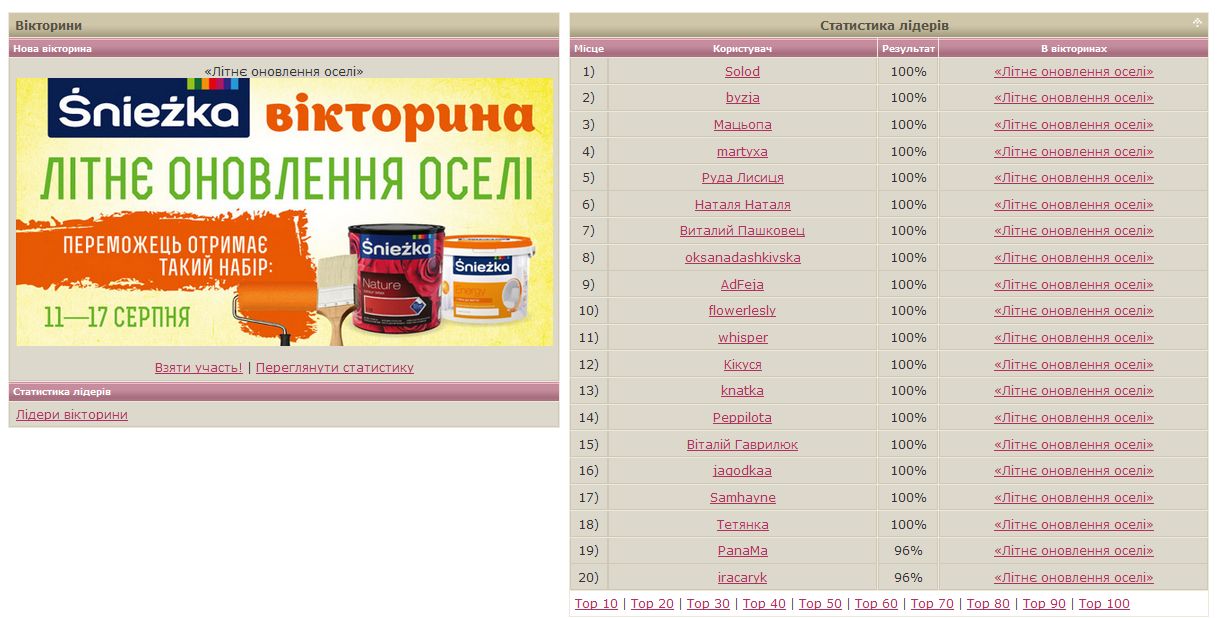Open user Віталій Гаврилюк's profile
This screenshot has height=618, width=1217.
click(742, 444)
